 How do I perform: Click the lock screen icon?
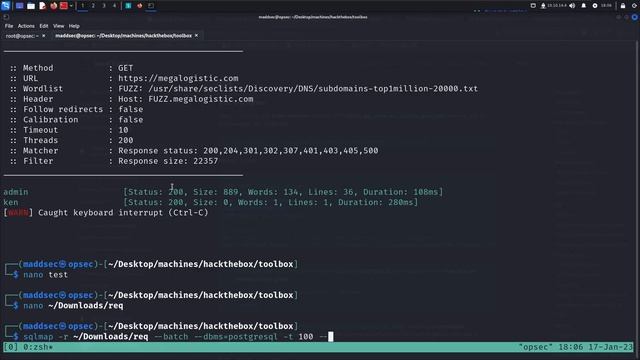coord(623,6)
